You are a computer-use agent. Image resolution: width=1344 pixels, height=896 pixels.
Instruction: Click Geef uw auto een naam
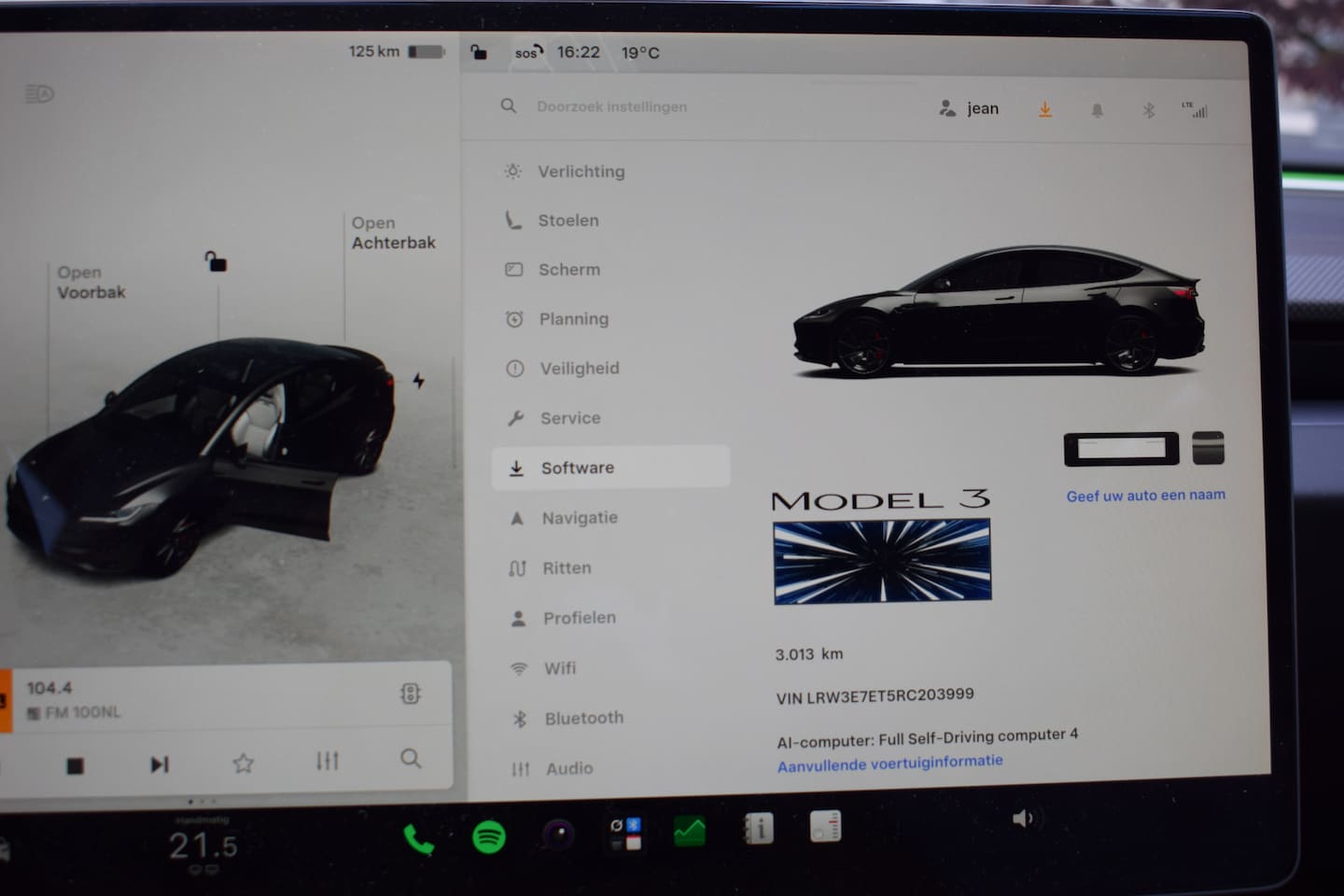pyautogui.click(x=1146, y=496)
